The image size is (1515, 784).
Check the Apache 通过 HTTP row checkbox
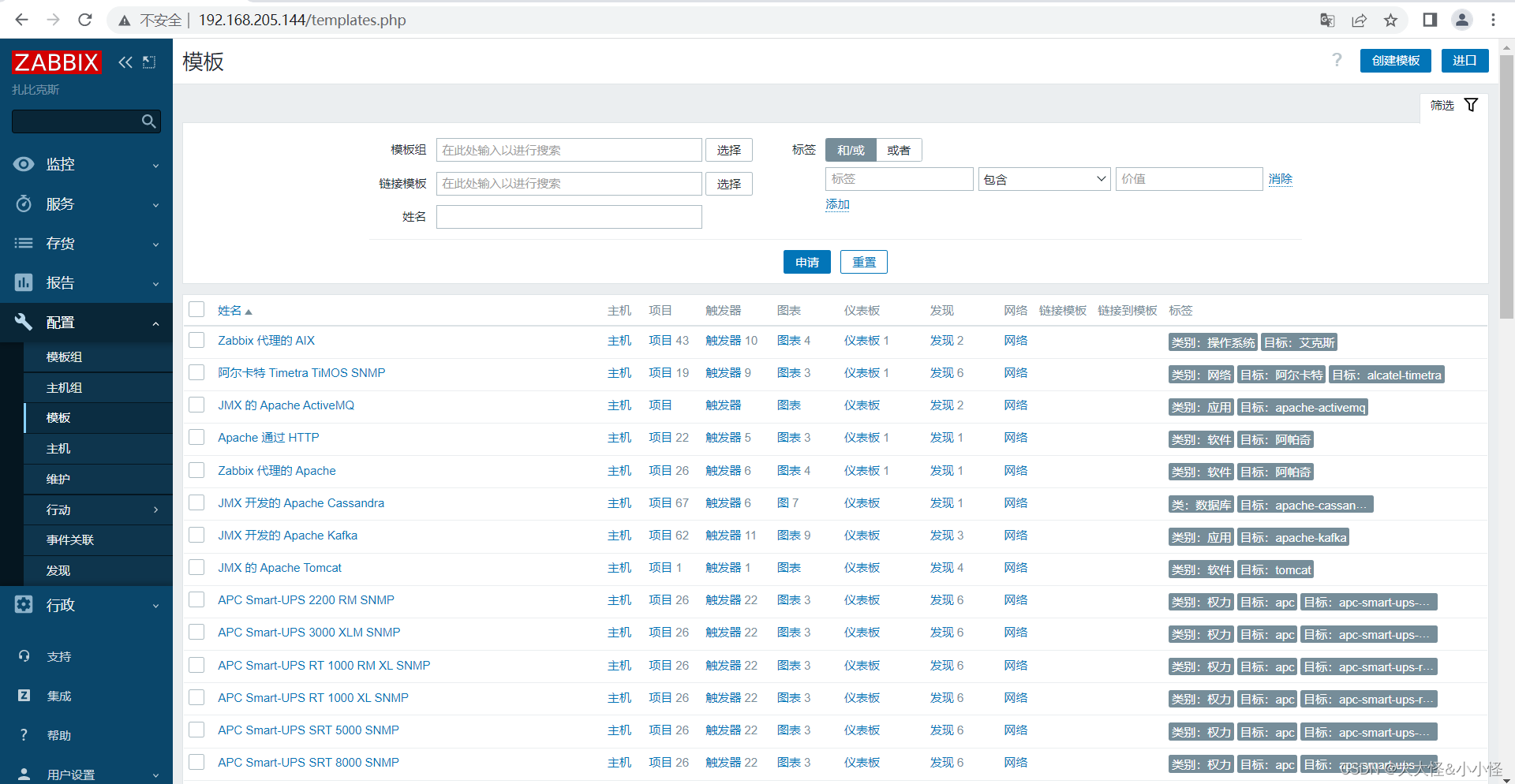196,437
